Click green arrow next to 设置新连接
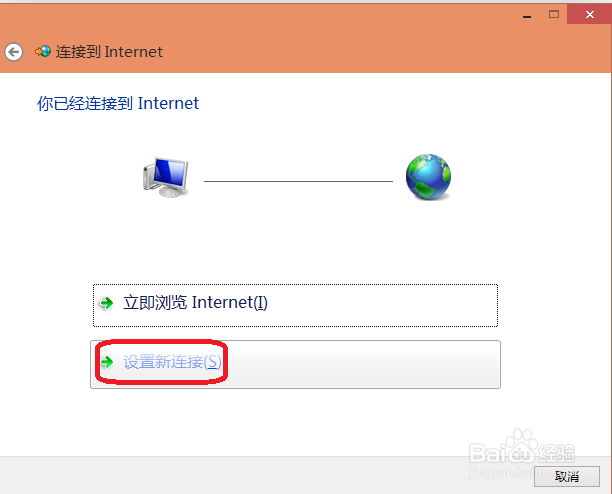 (107, 362)
